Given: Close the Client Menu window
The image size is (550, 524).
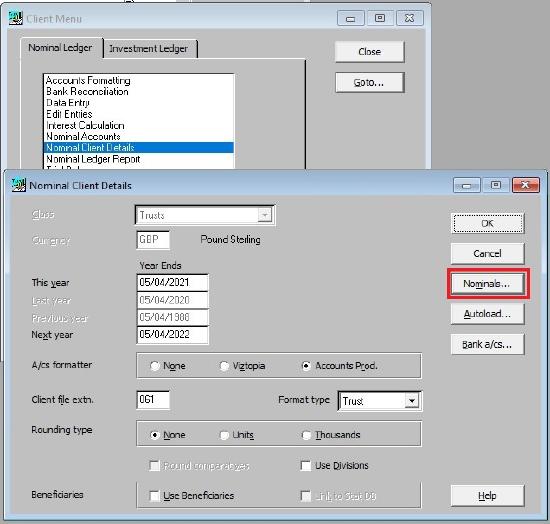Looking at the screenshot, I should (x=409, y=18).
